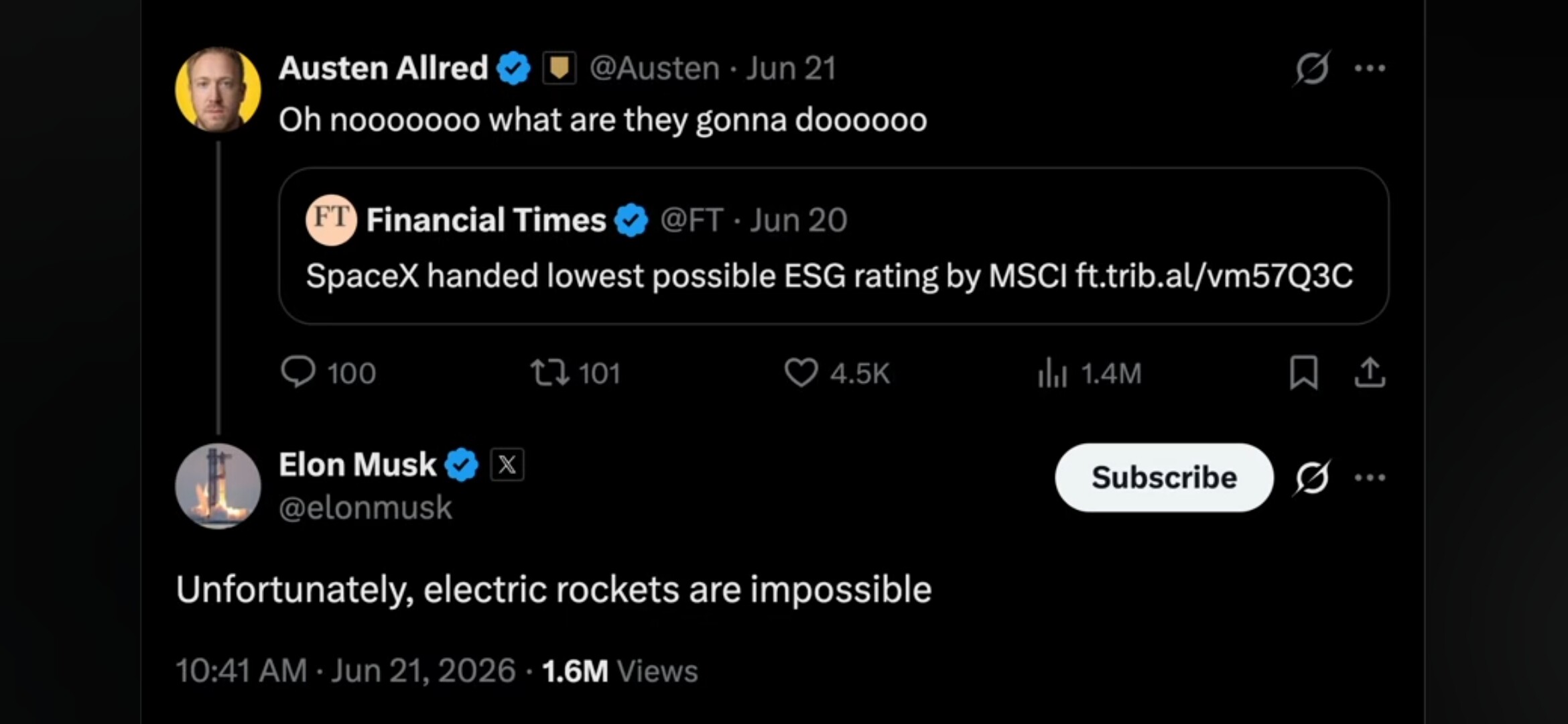Bookmark Austen Allred's post
Image resolution: width=1568 pixels, height=724 pixels.
[1303, 373]
